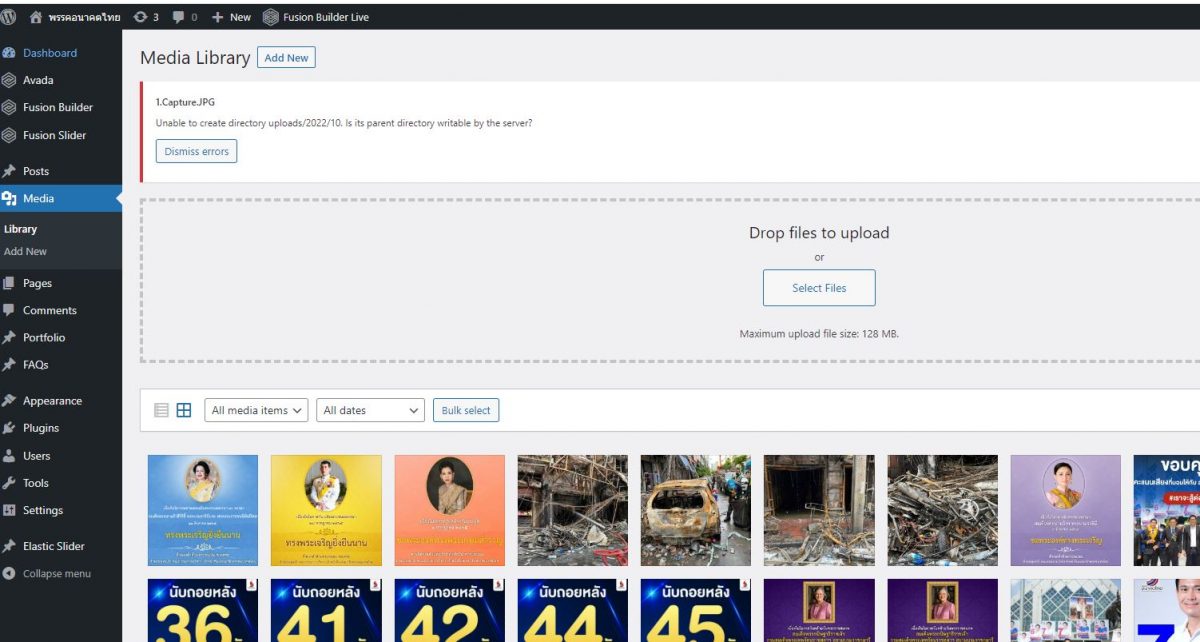Screen dimensions: 1200x642
Task: Open the comments bubble icon in admin bar
Action: coord(178,17)
